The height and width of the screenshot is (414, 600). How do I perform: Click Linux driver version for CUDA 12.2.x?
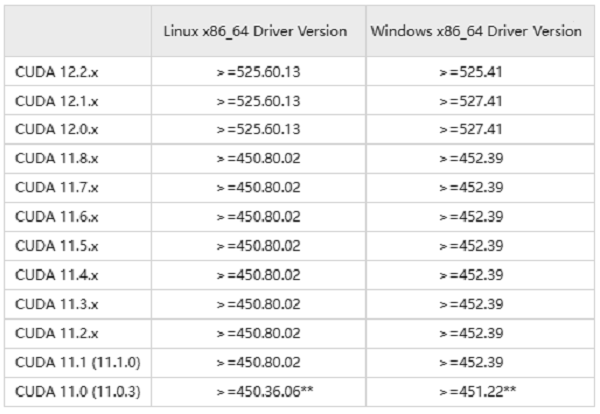tap(257, 72)
